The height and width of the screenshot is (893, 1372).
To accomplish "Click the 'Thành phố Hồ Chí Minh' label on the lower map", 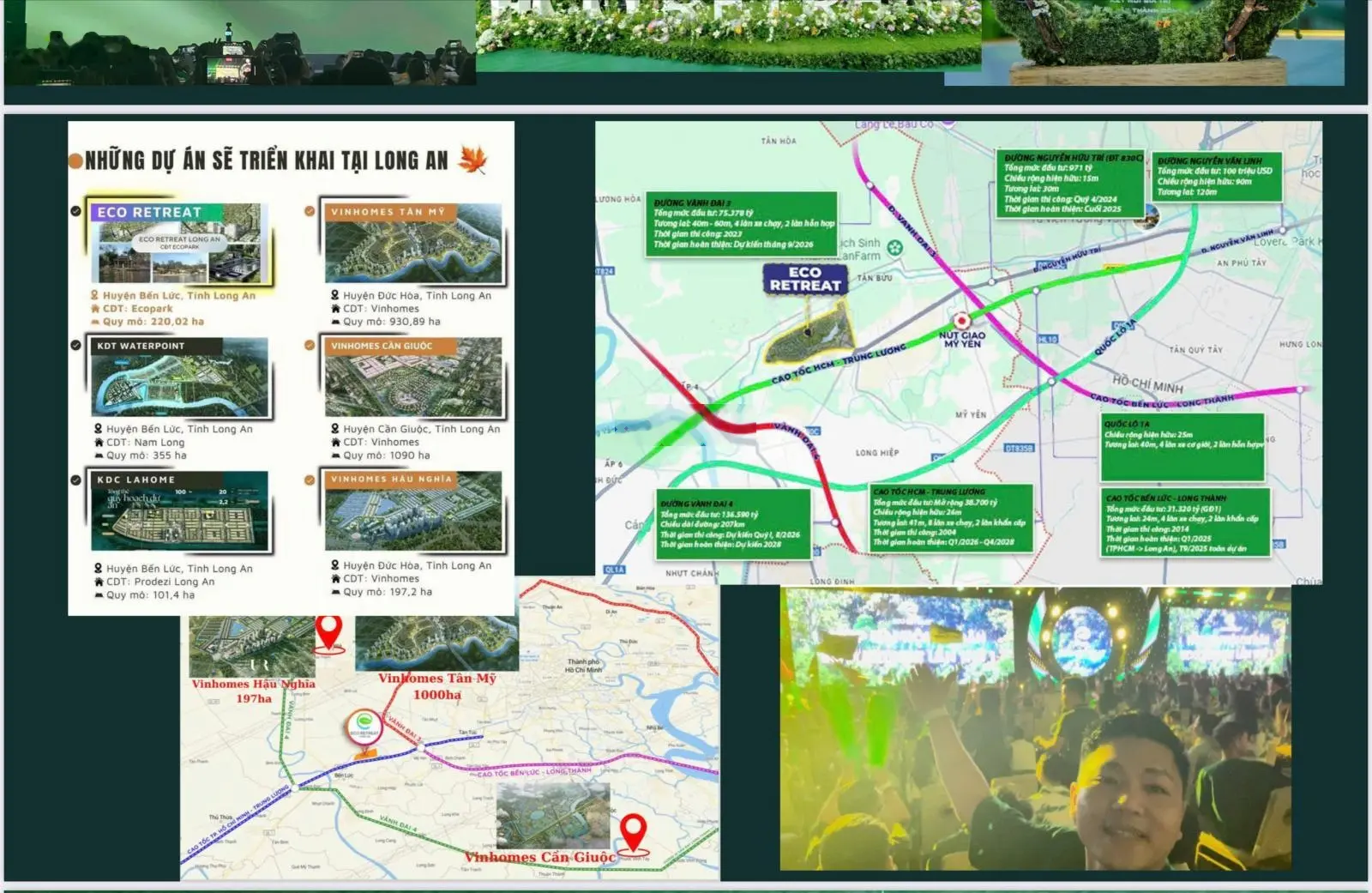I will point(584,666).
